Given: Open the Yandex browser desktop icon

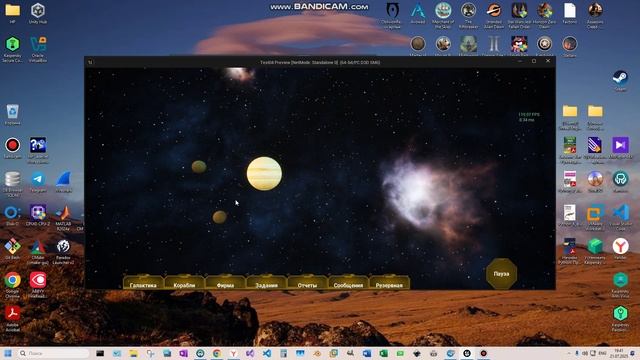Looking at the screenshot, I should click(x=620, y=249).
